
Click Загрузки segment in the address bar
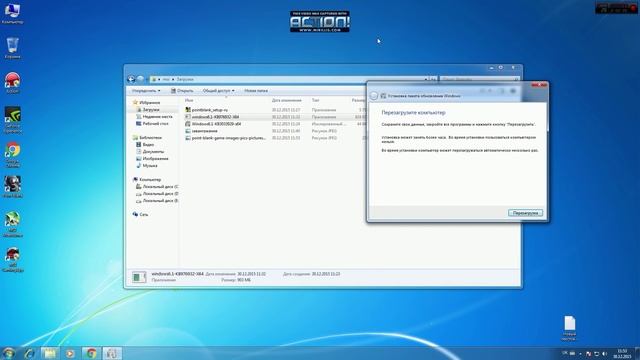click(185, 79)
